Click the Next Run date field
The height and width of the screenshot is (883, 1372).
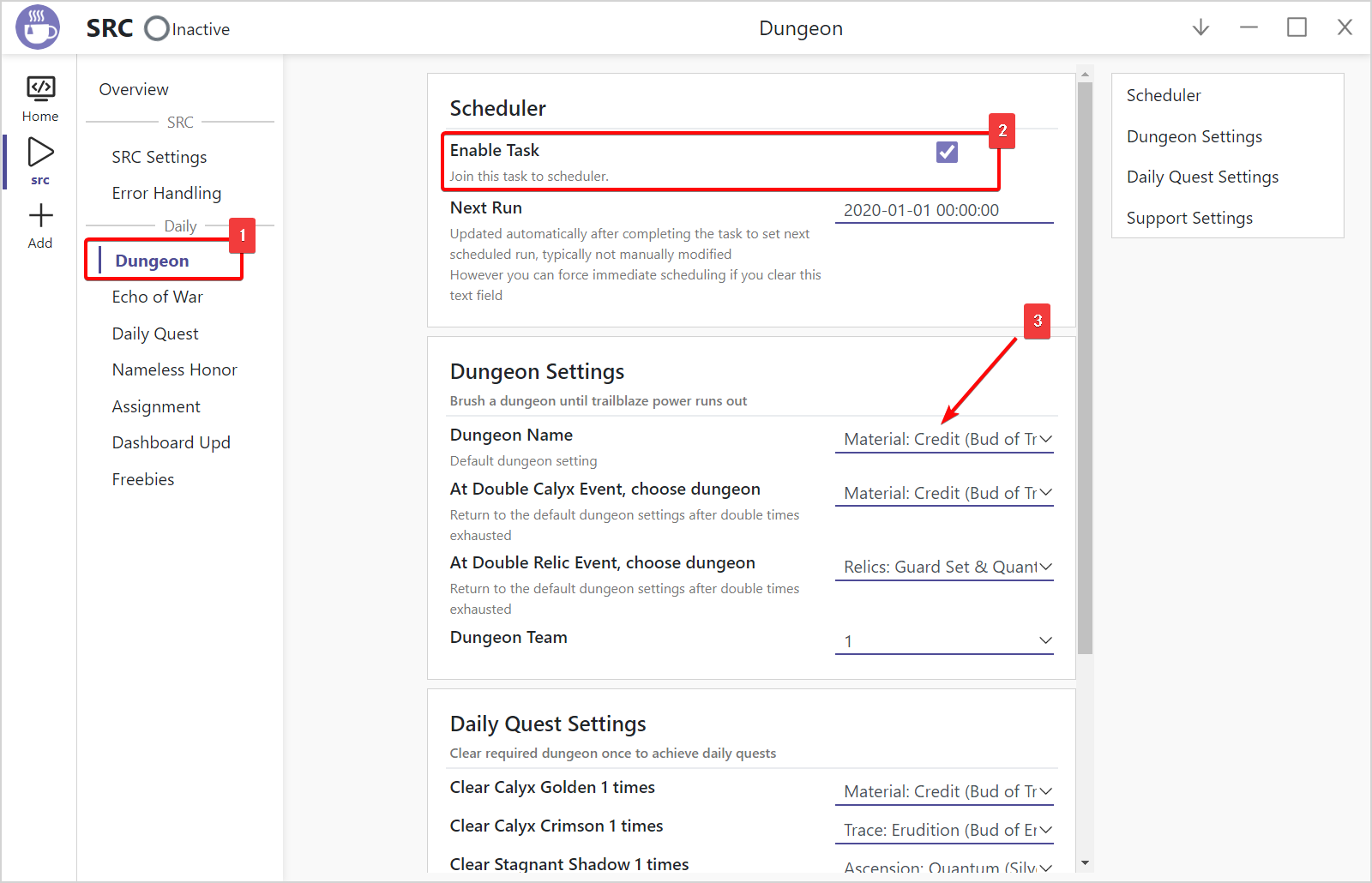pyautogui.click(x=944, y=210)
